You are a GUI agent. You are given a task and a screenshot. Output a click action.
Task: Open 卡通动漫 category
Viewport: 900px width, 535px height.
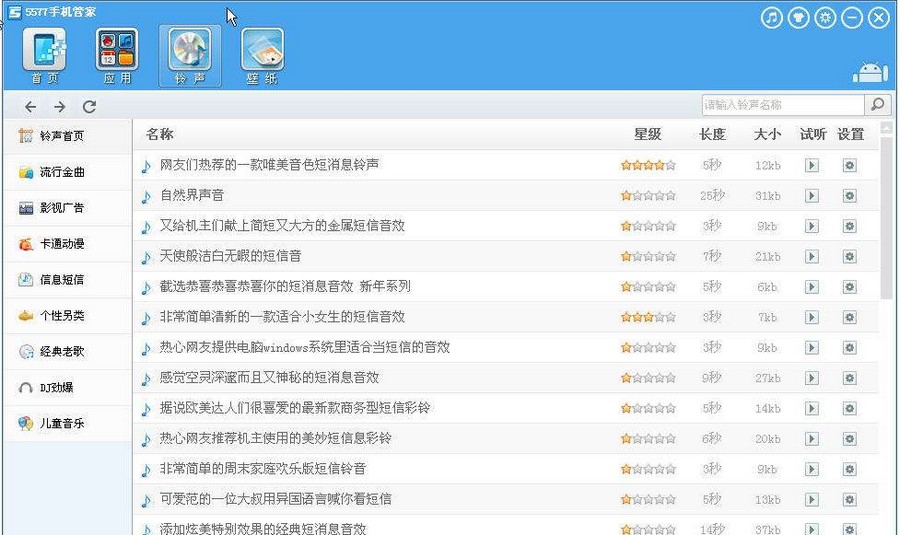point(68,244)
